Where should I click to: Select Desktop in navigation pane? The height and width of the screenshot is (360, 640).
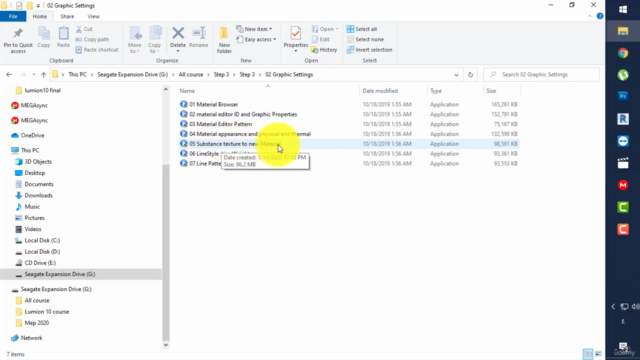coord(35,173)
